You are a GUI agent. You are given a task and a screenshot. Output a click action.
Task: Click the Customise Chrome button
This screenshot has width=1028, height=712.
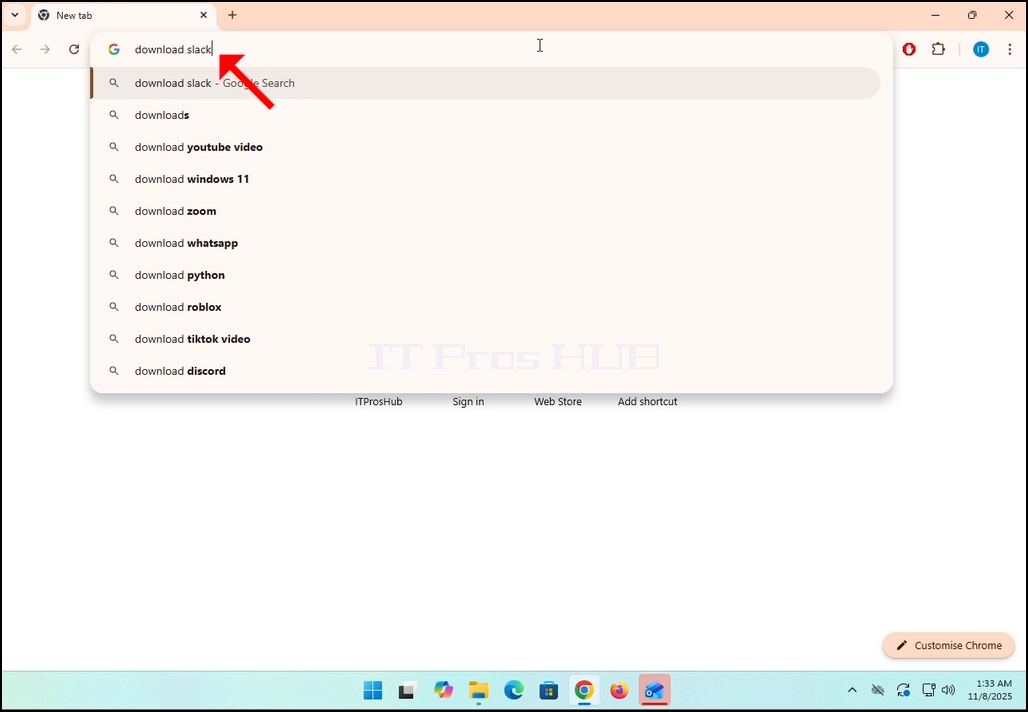tap(949, 646)
